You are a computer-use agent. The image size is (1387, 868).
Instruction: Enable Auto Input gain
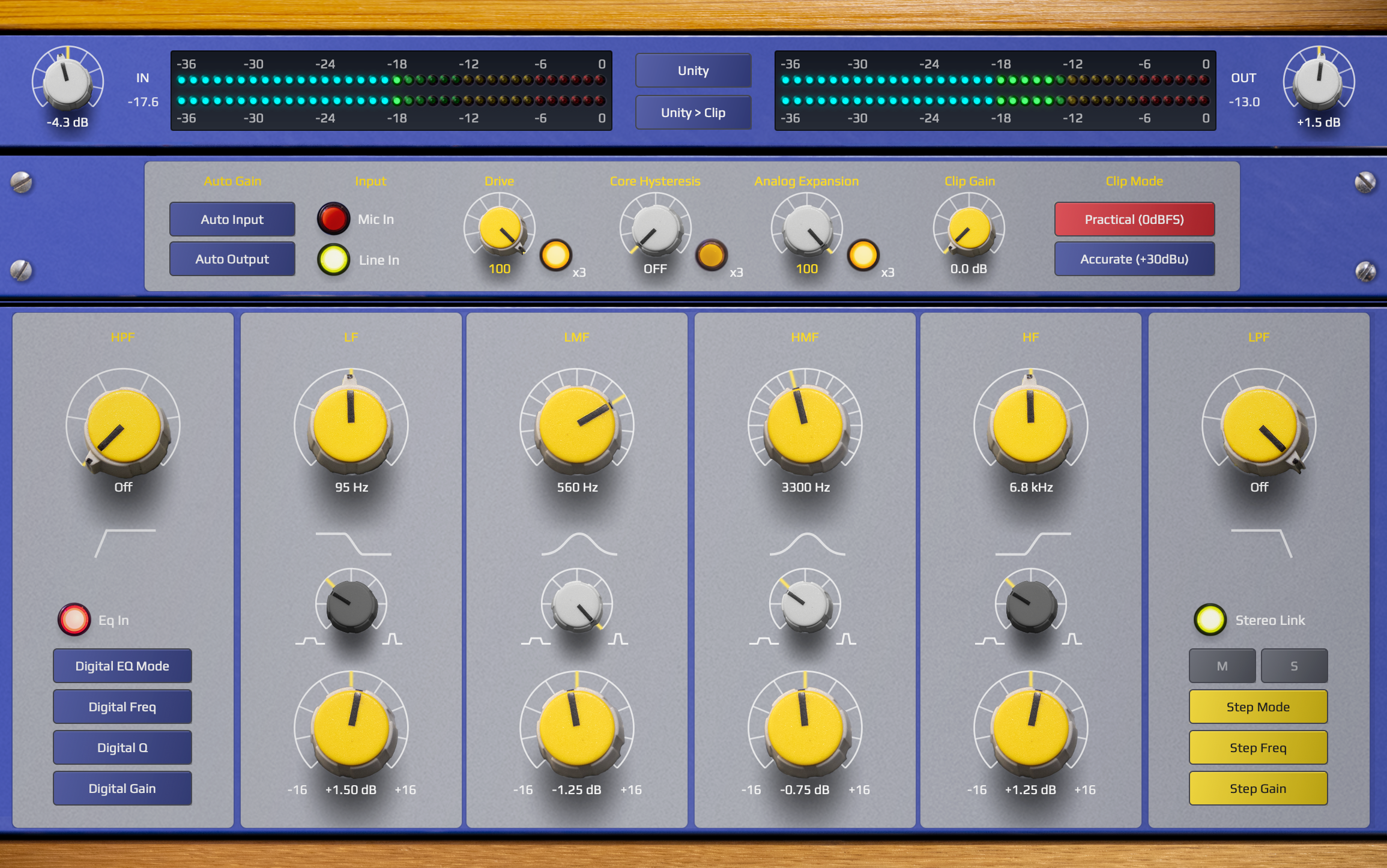coord(232,219)
